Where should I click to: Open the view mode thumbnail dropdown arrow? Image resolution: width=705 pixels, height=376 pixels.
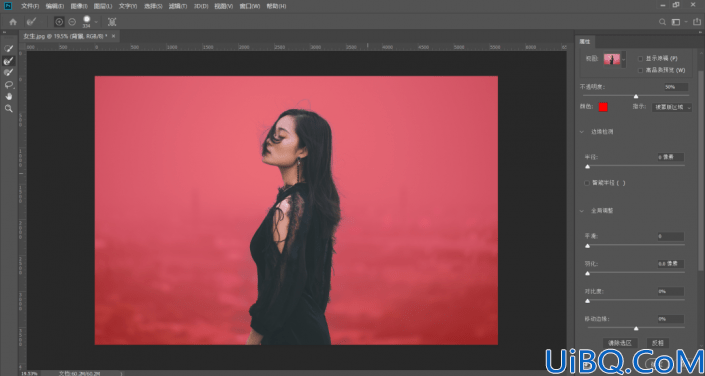click(624, 59)
